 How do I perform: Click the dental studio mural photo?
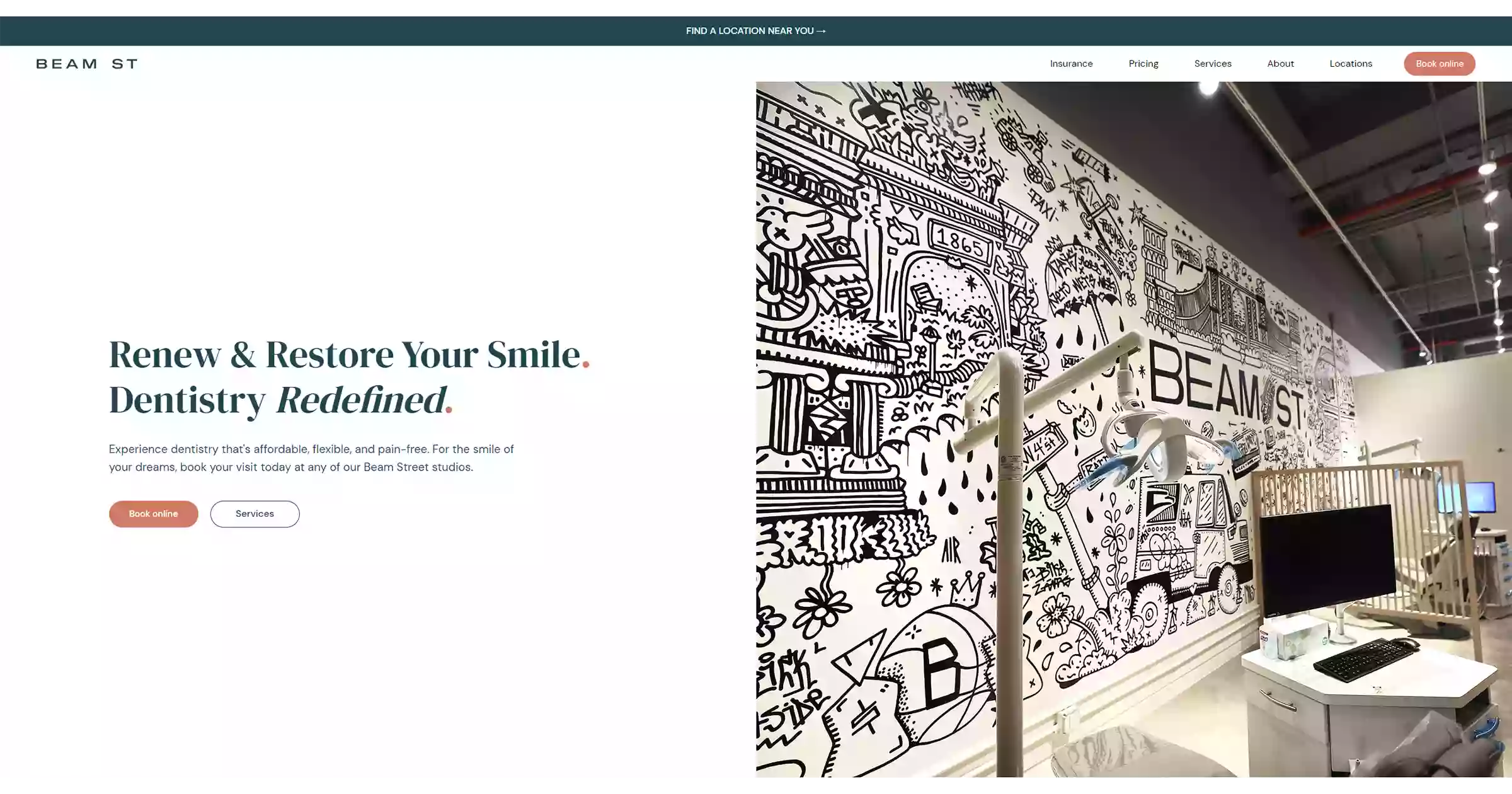1133,429
